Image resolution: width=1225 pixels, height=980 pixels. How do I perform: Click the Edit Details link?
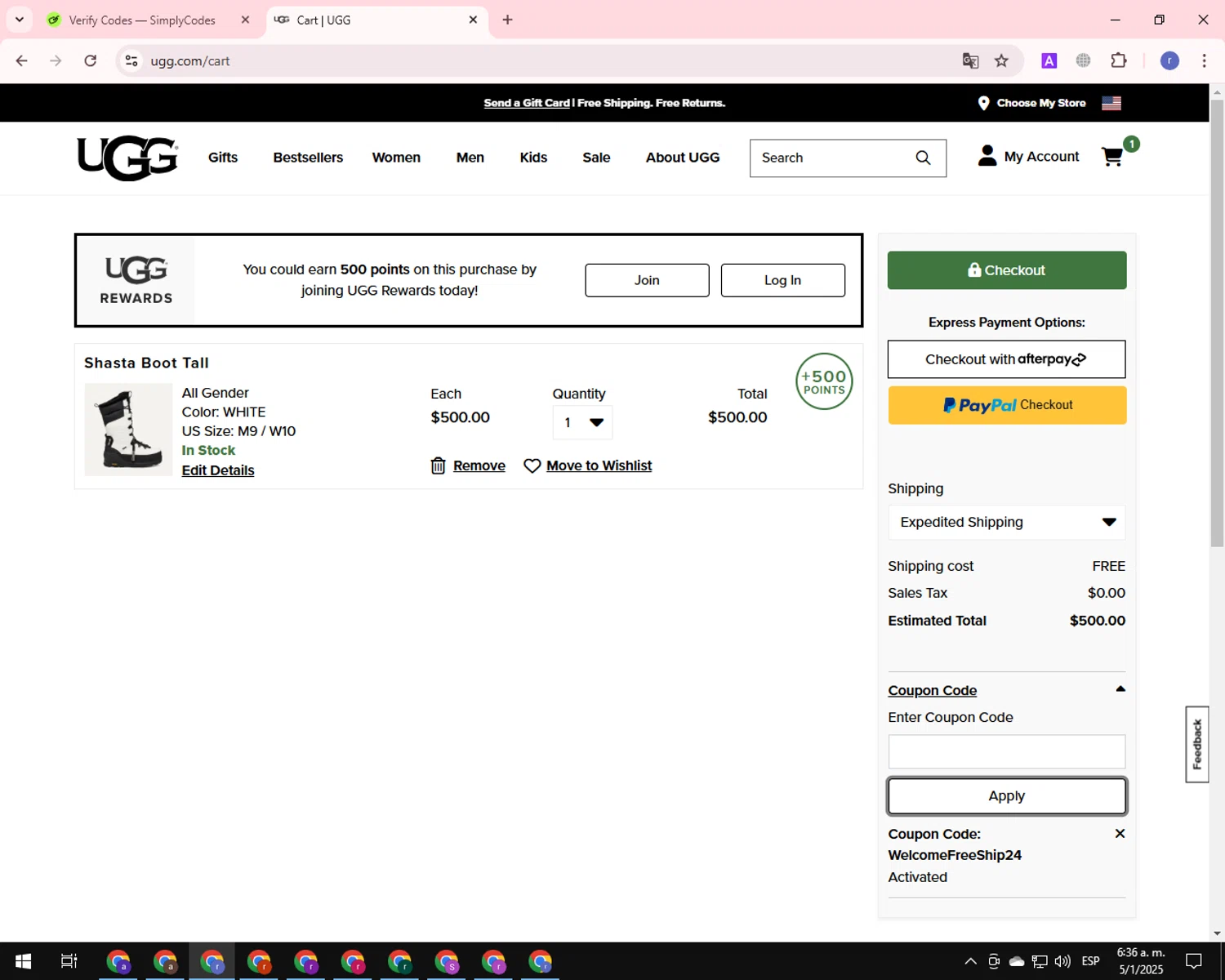(x=218, y=470)
